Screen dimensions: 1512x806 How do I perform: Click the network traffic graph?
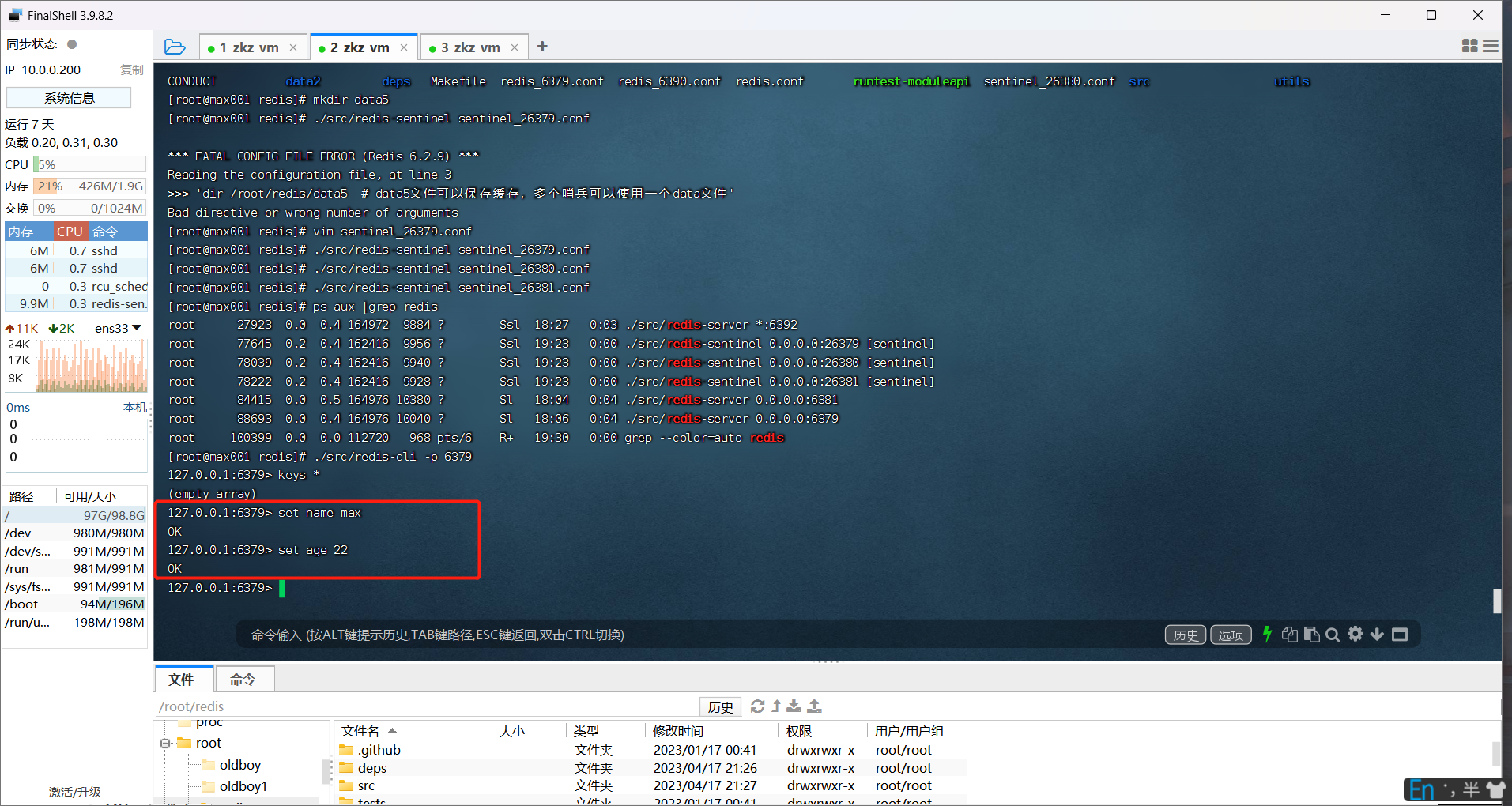[x=91, y=366]
